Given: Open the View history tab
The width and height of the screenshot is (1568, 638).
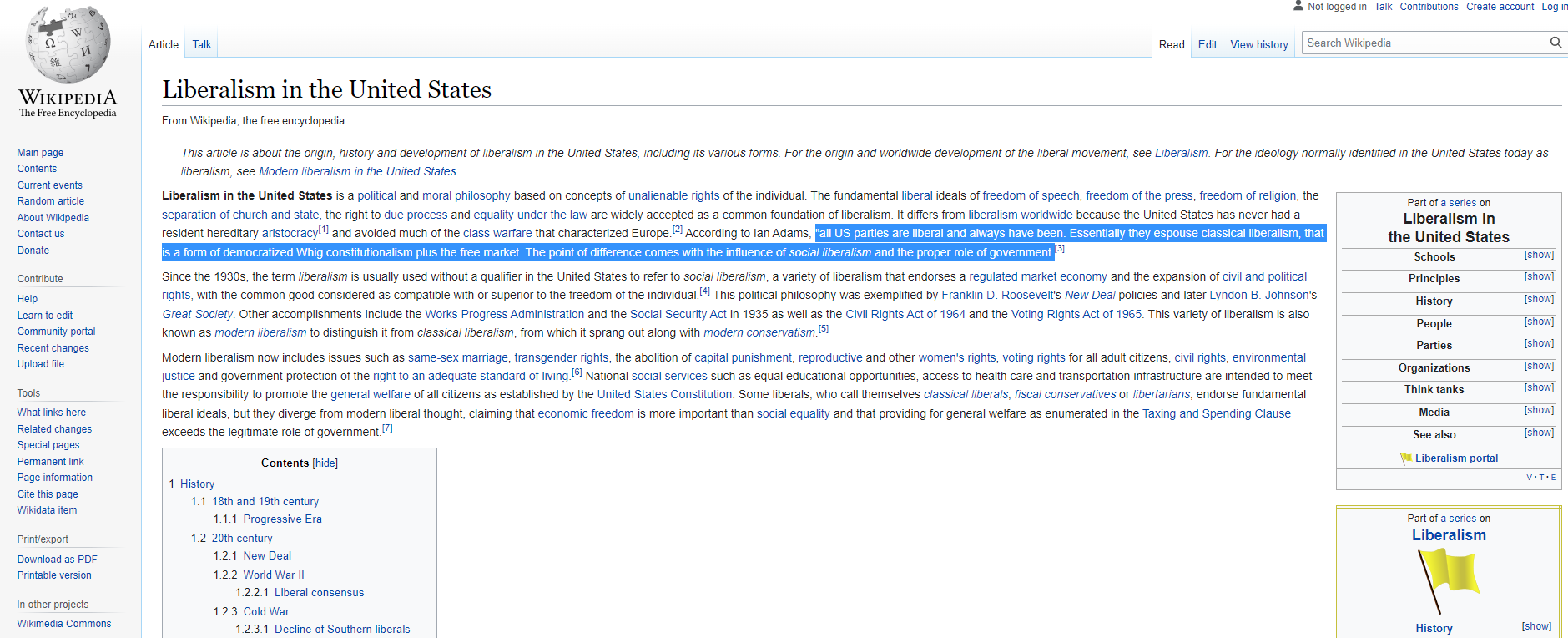Looking at the screenshot, I should pos(1258,44).
